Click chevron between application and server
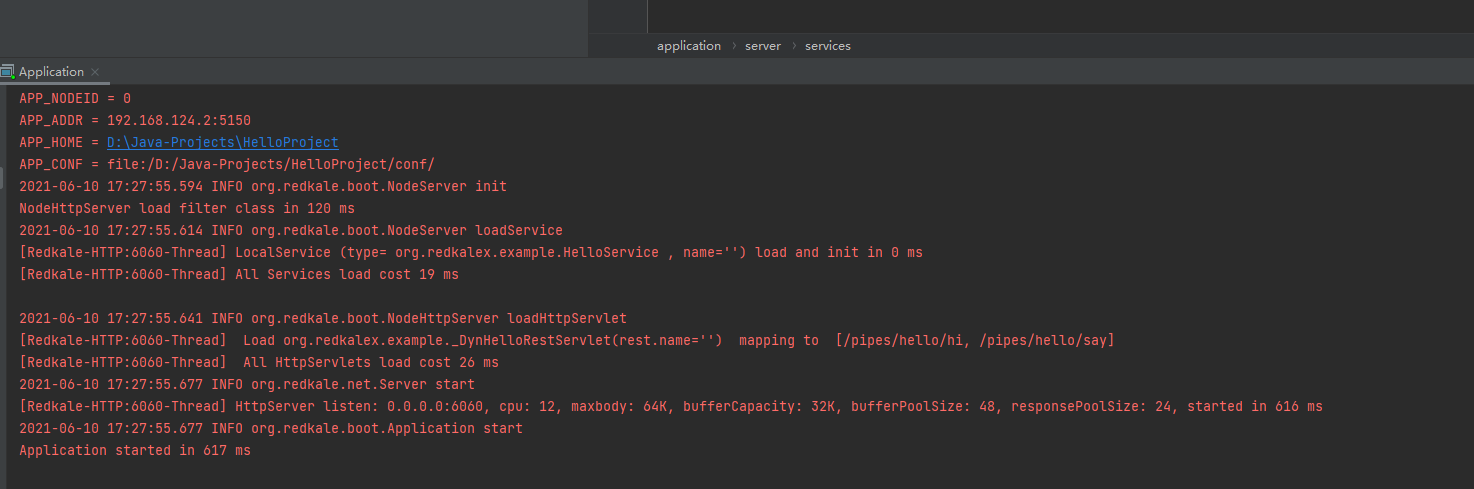 [x=733, y=46]
